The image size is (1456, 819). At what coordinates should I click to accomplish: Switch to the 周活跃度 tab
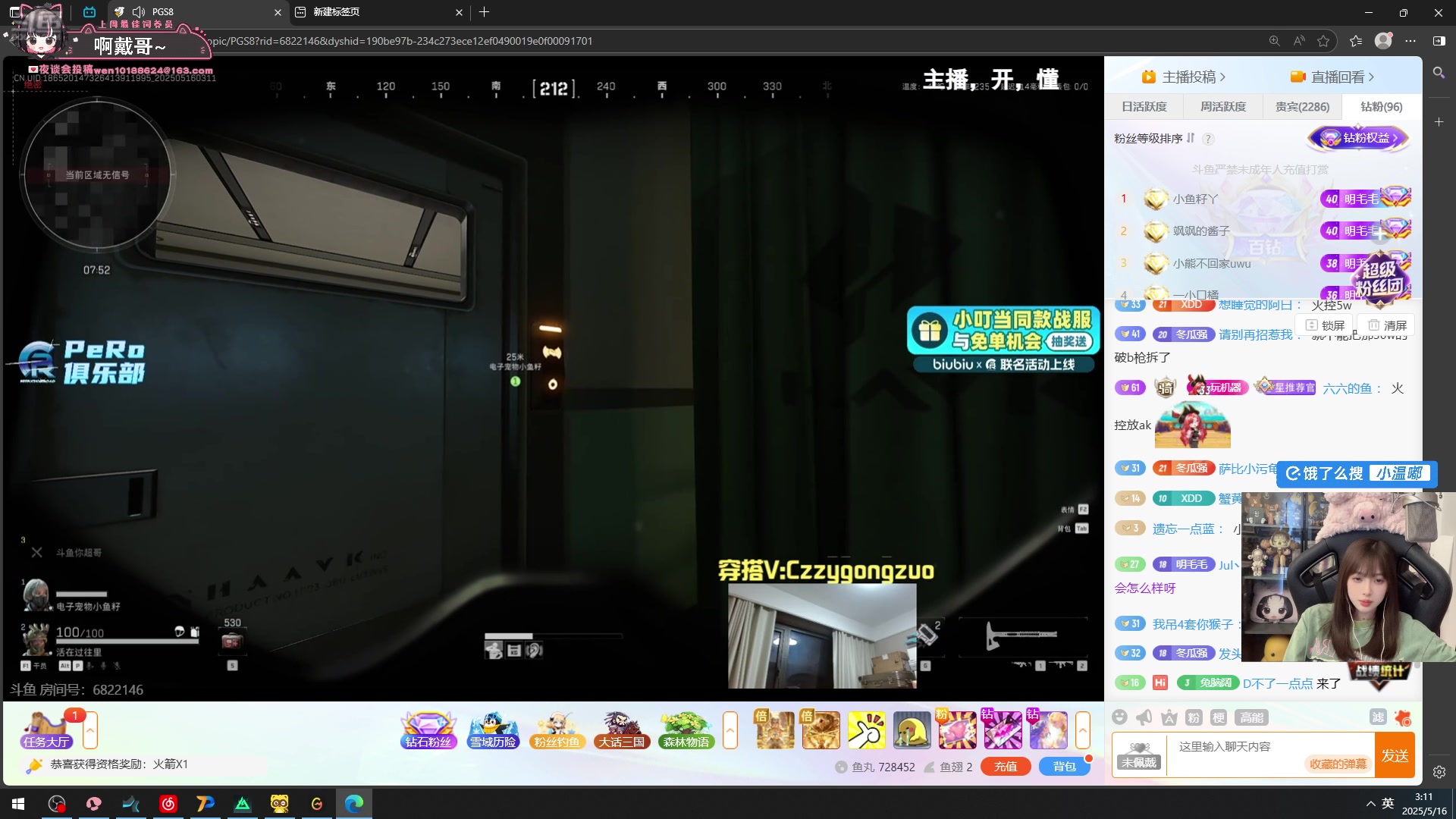1222,107
